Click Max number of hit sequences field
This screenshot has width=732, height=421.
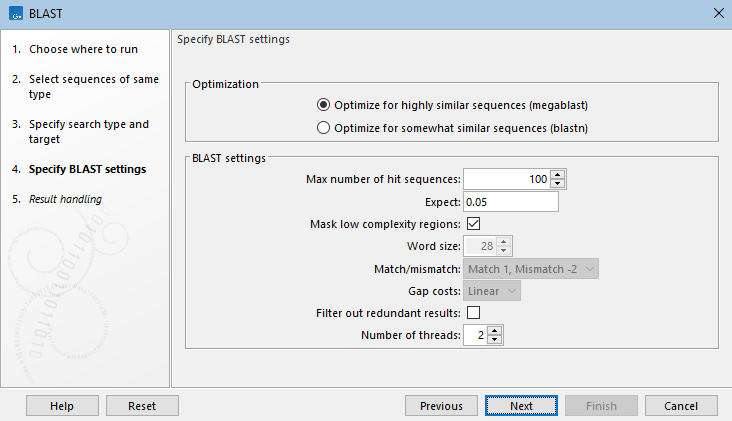point(506,179)
